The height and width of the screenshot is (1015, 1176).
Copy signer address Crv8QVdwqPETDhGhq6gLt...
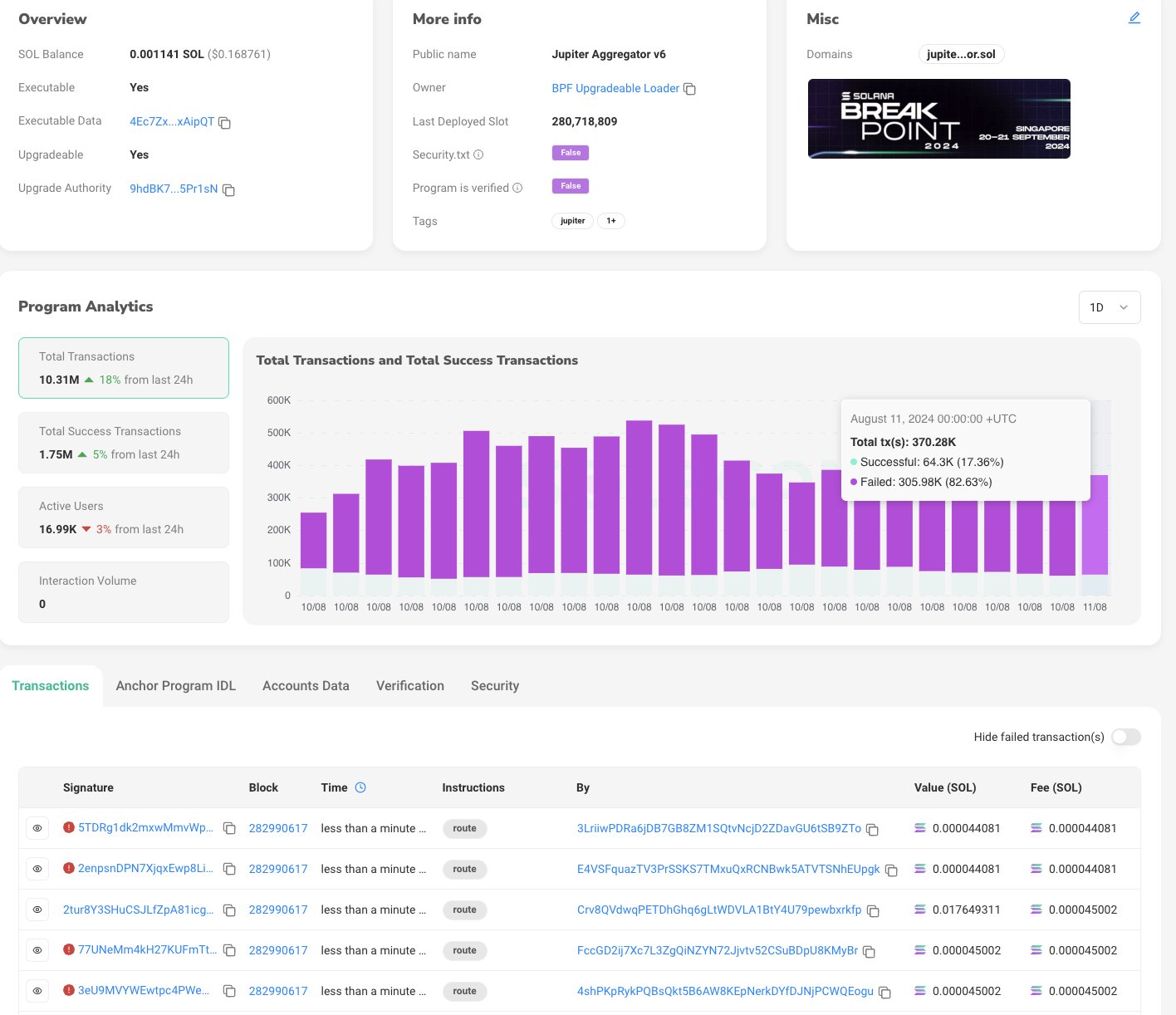873,911
